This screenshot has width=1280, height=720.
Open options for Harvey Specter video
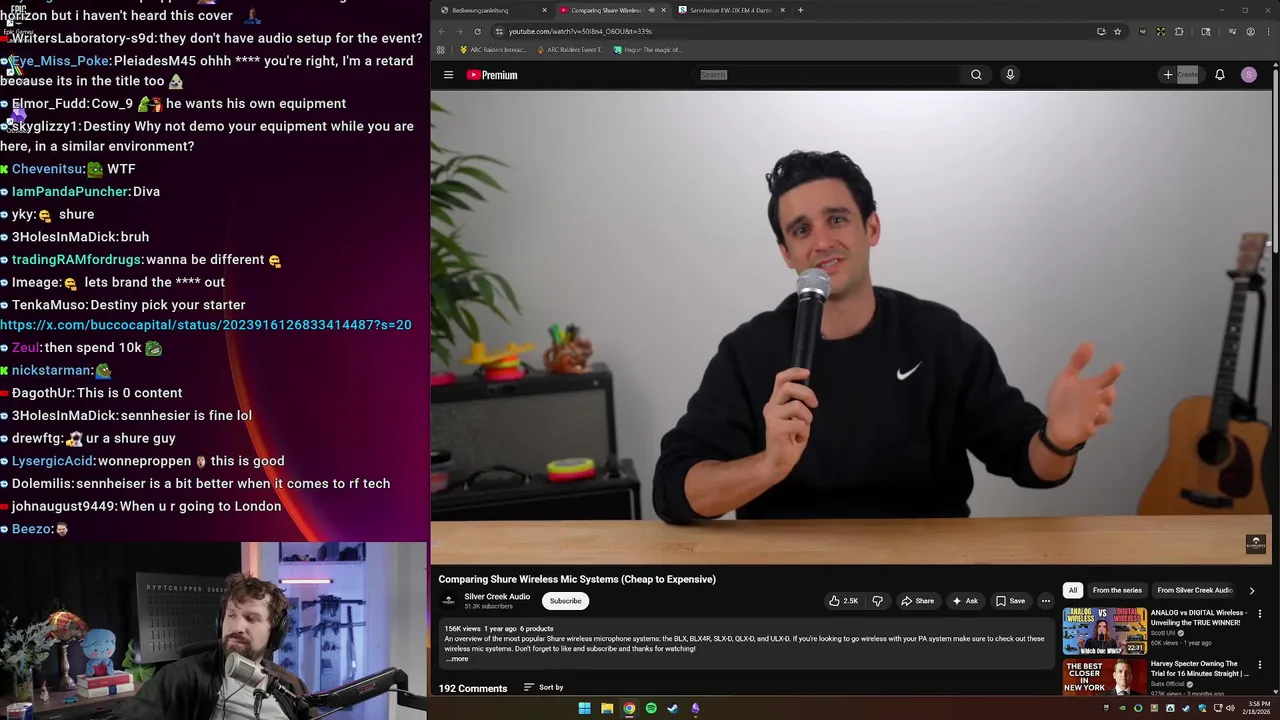point(1259,665)
